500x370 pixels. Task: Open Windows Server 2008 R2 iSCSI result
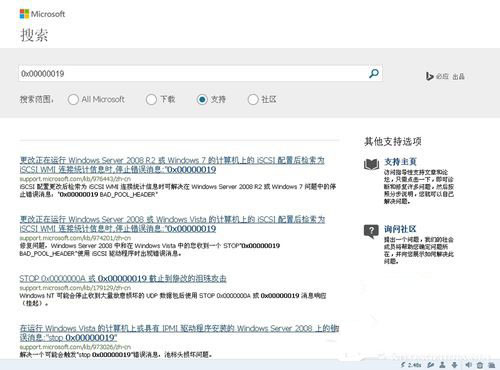tap(172, 165)
